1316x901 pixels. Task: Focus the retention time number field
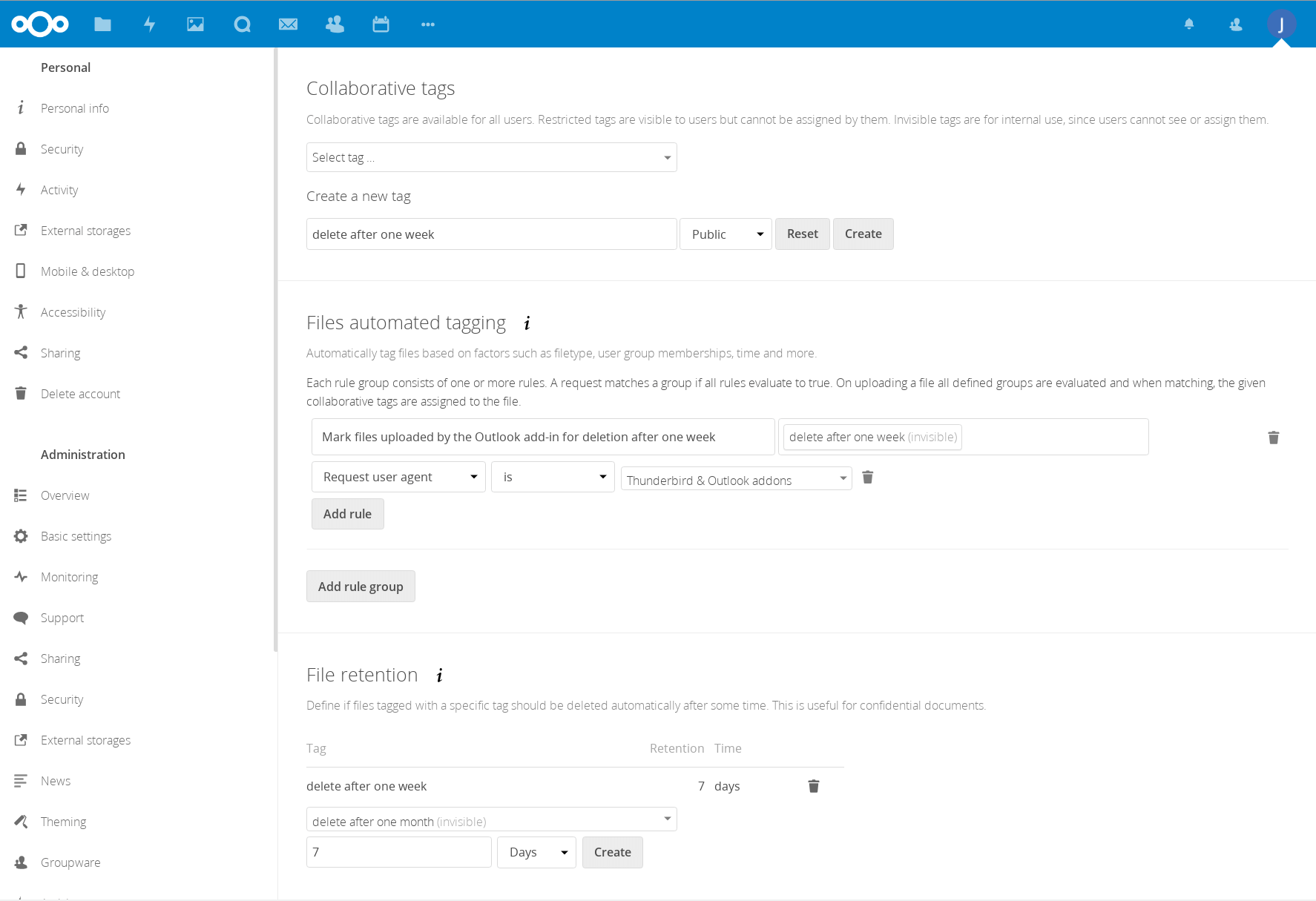(398, 852)
